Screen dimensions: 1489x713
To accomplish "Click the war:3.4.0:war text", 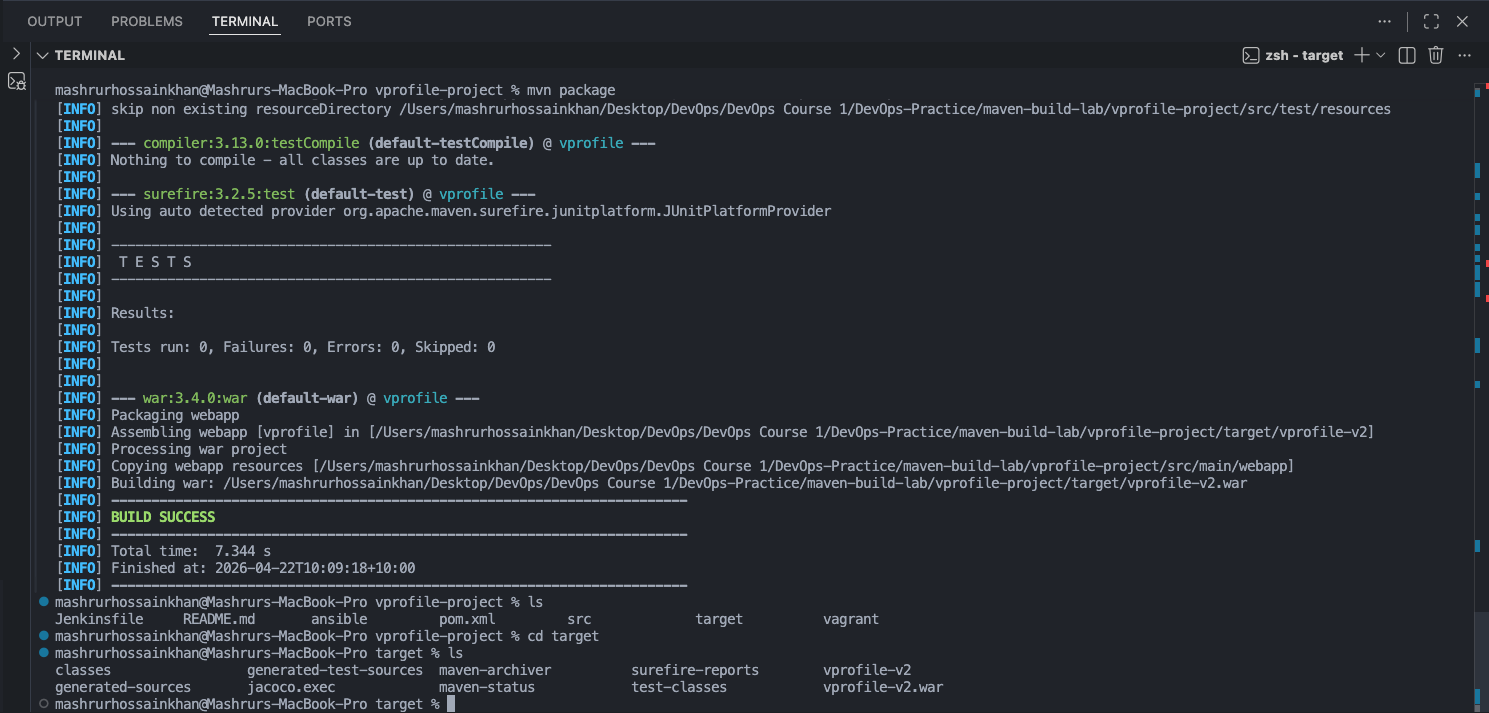I will (195, 398).
